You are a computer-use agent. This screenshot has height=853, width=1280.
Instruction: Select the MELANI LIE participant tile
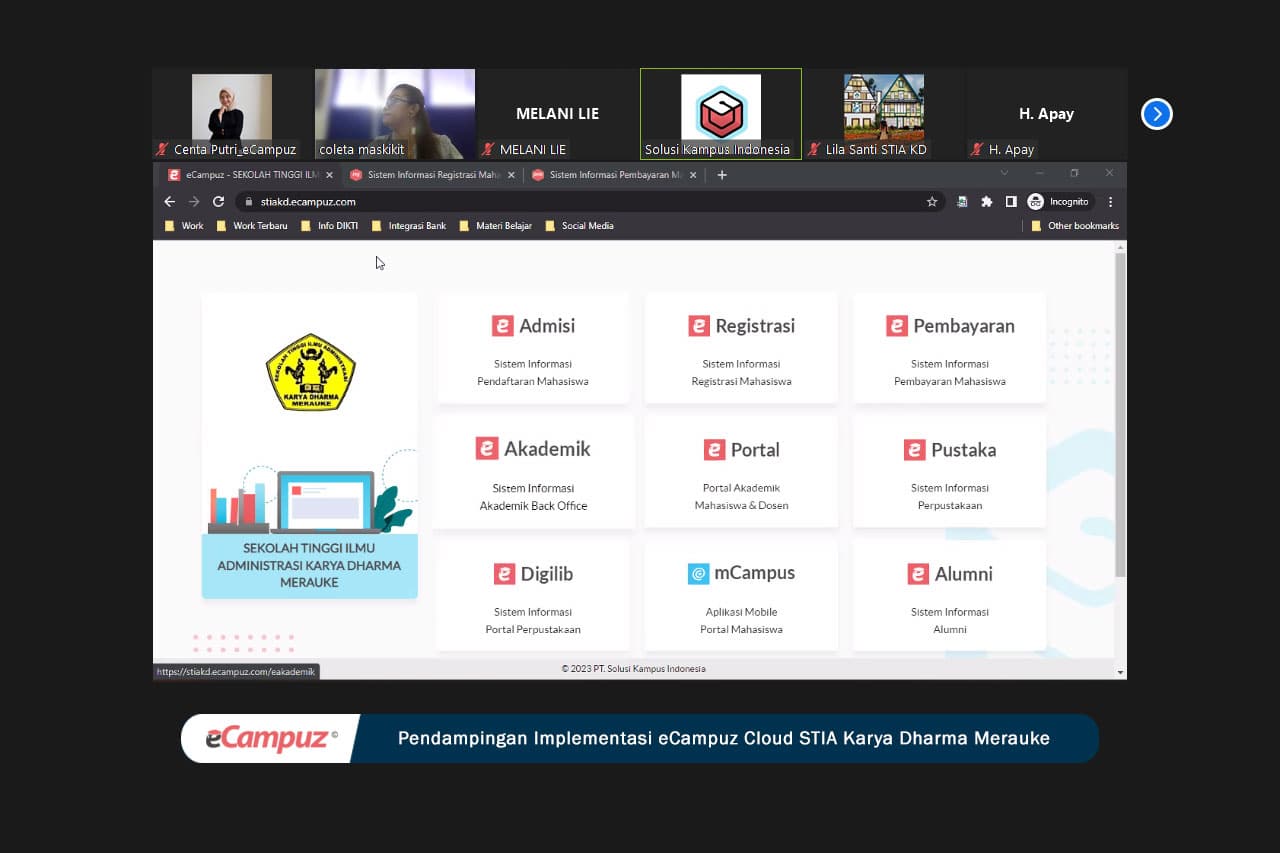point(557,114)
